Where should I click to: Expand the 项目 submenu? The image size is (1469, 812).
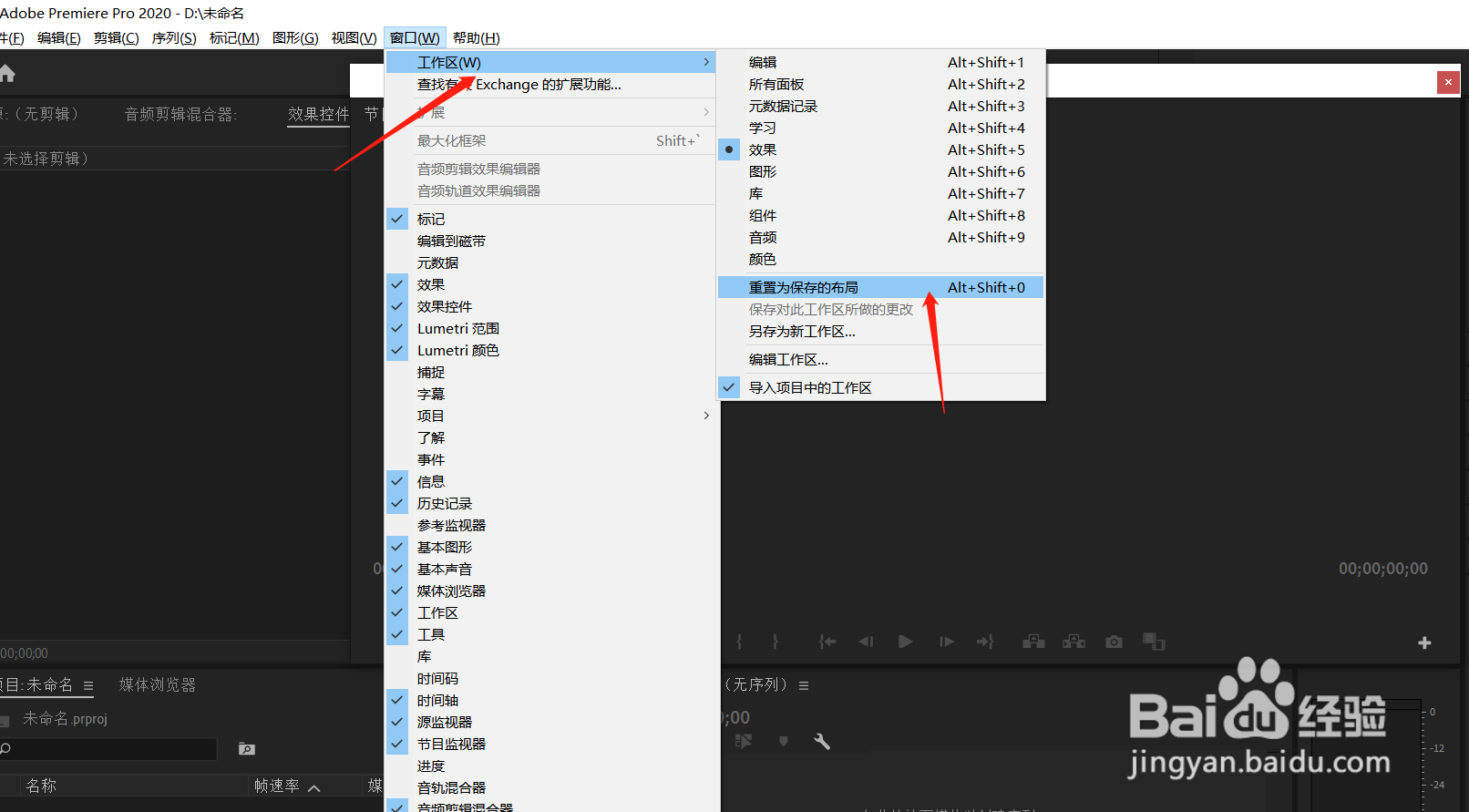(x=551, y=416)
